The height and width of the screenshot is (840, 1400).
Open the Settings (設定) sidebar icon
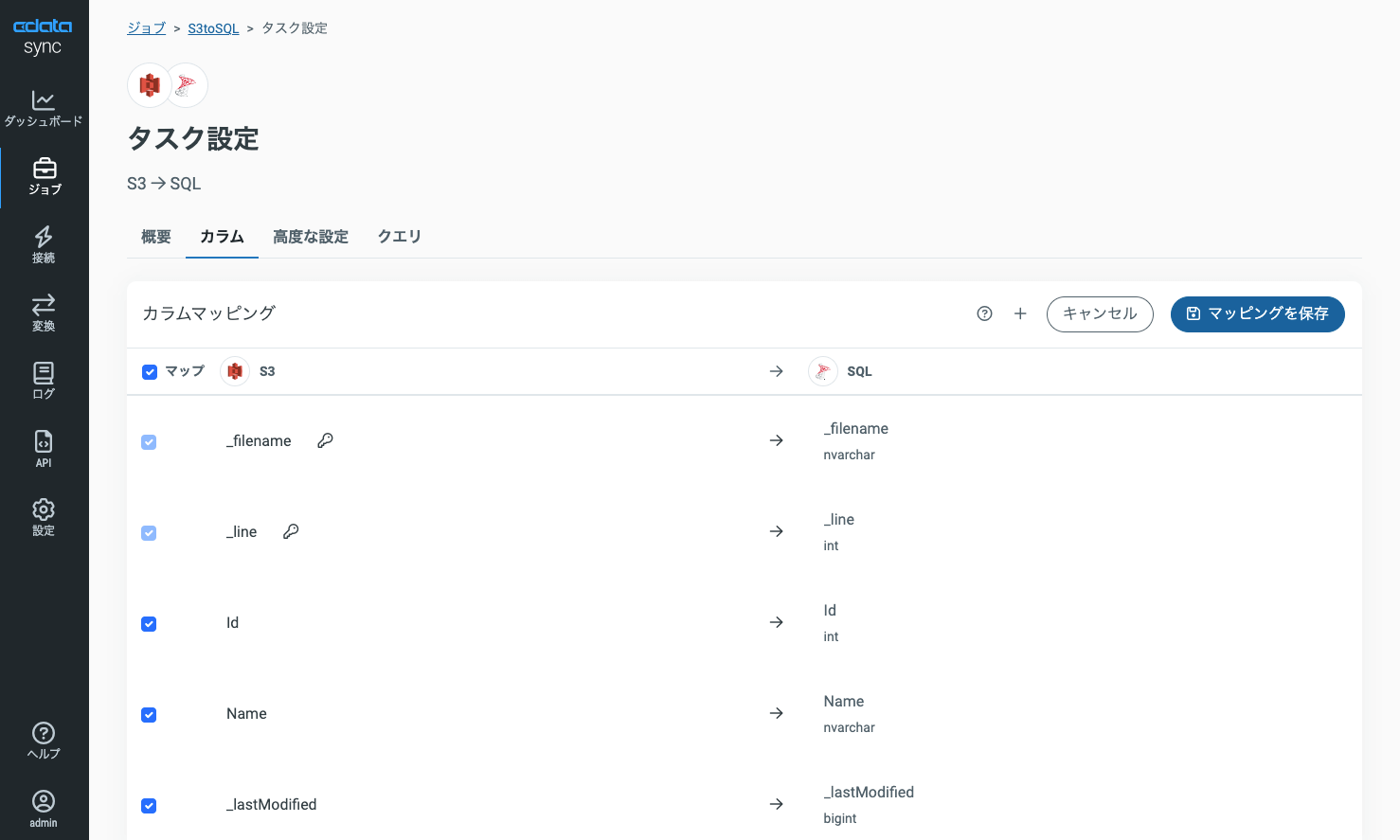[44, 518]
